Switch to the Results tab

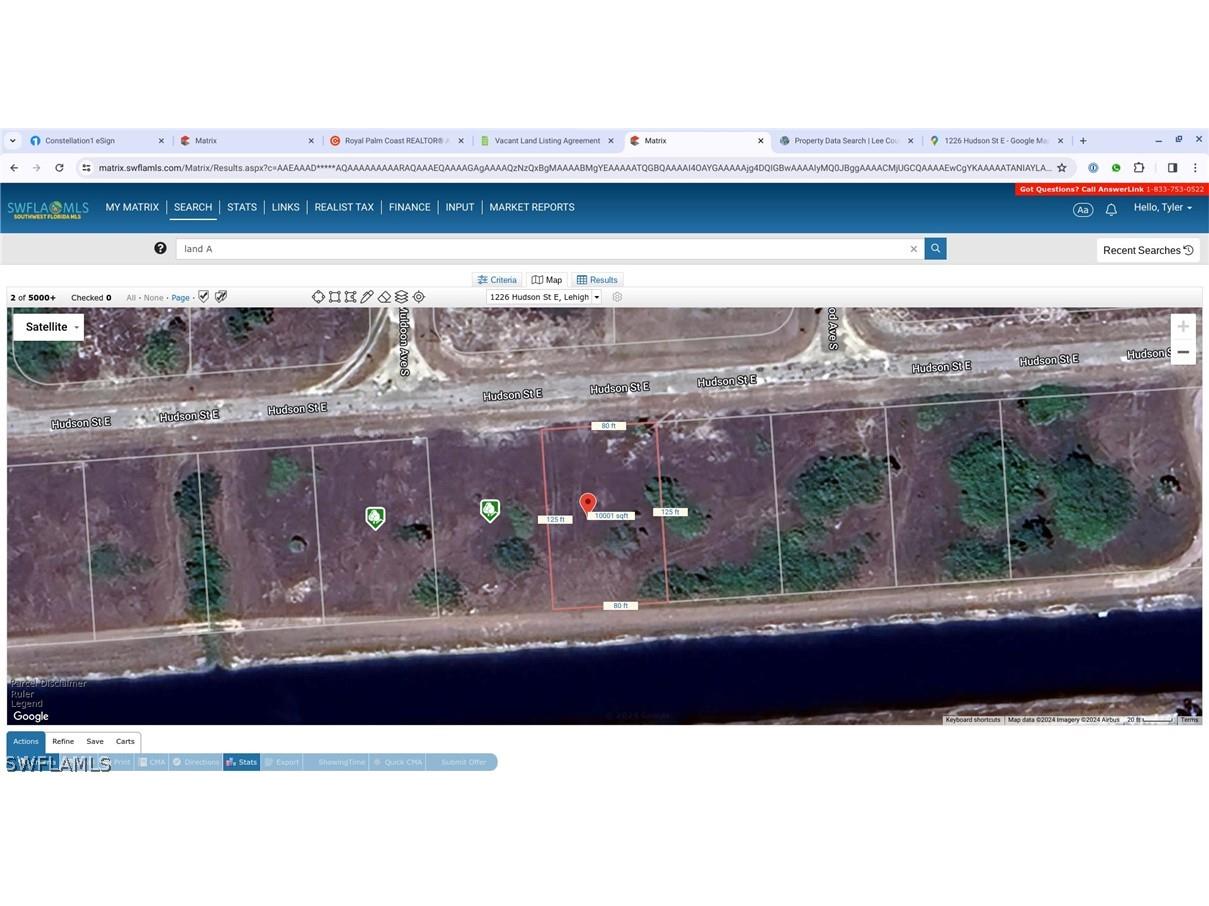(598, 280)
